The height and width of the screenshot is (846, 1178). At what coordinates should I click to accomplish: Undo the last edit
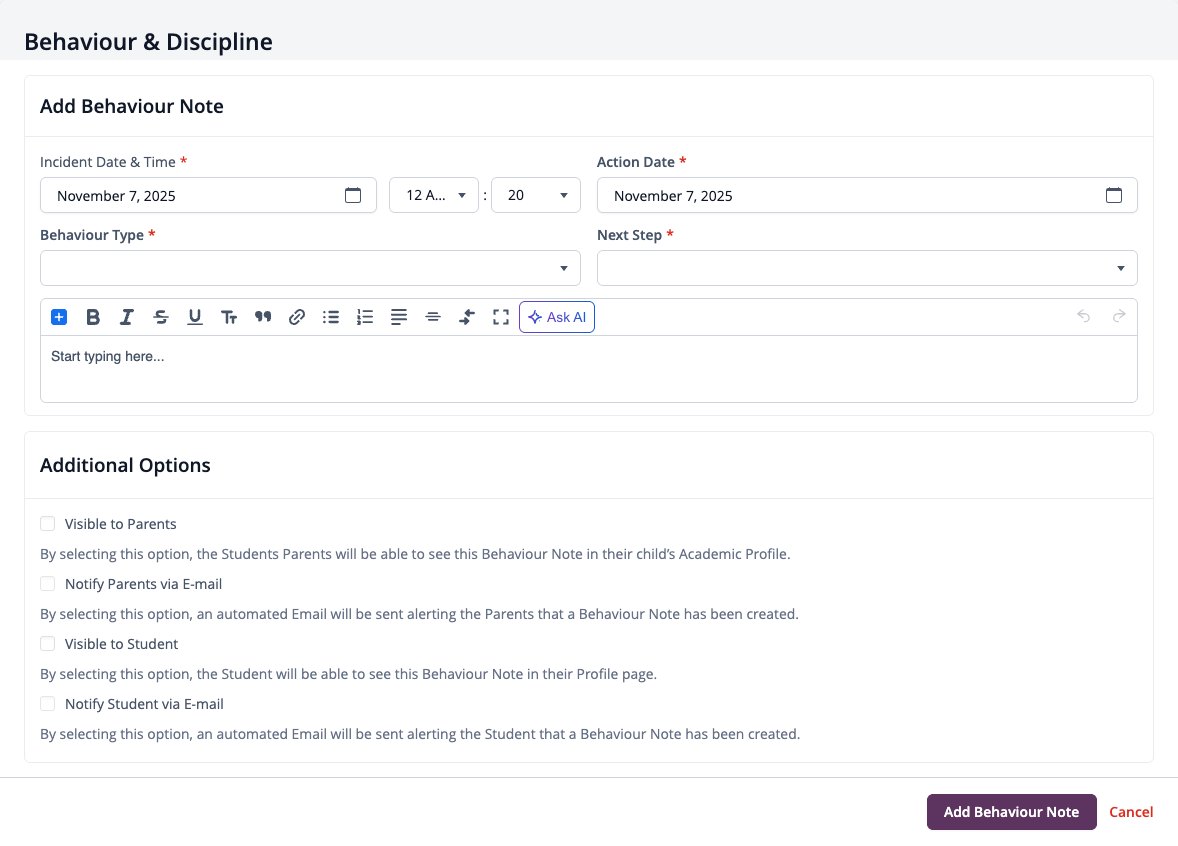[x=1083, y=316]
